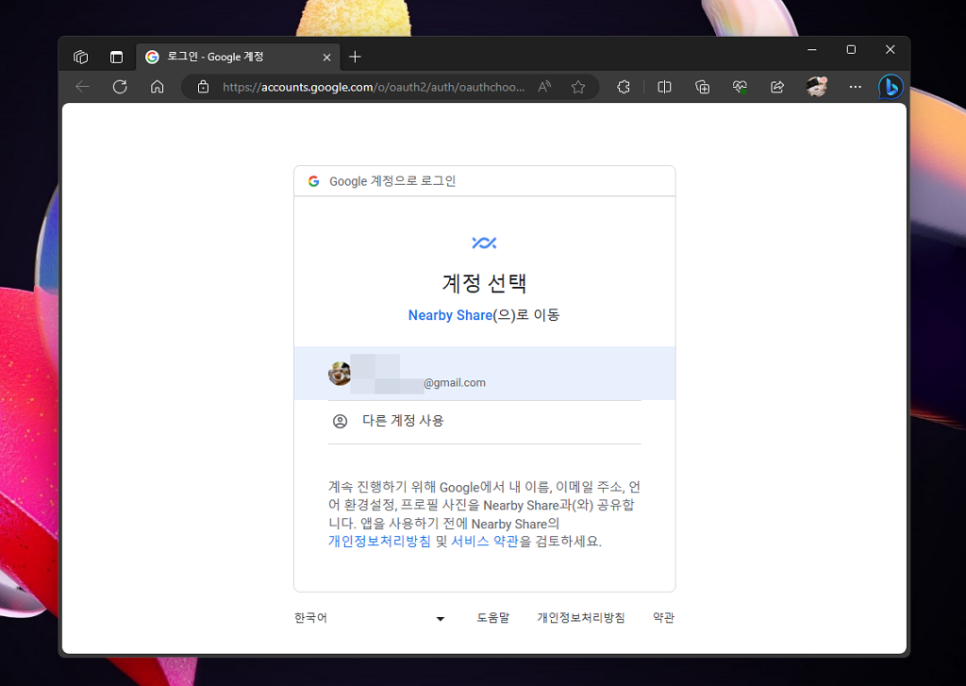Click the 계정 선택 heading text
Viewport: 966px width, 686px height.
[x=484, y=283]
